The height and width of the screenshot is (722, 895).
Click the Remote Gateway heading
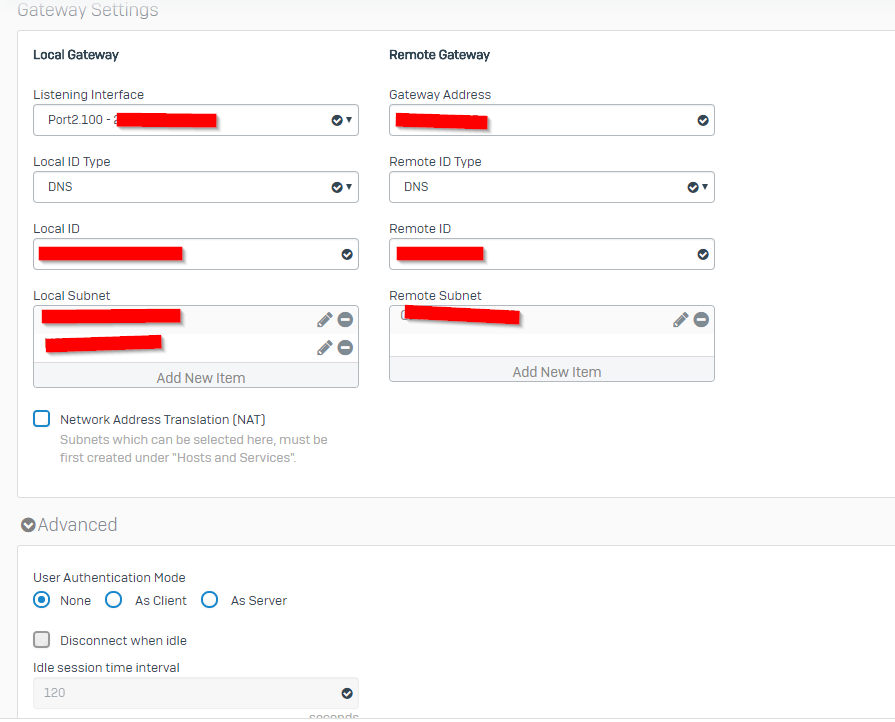coord(440,55)
